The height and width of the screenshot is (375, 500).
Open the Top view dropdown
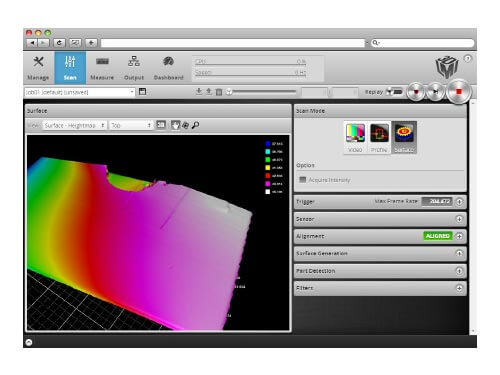pos(131,125)
